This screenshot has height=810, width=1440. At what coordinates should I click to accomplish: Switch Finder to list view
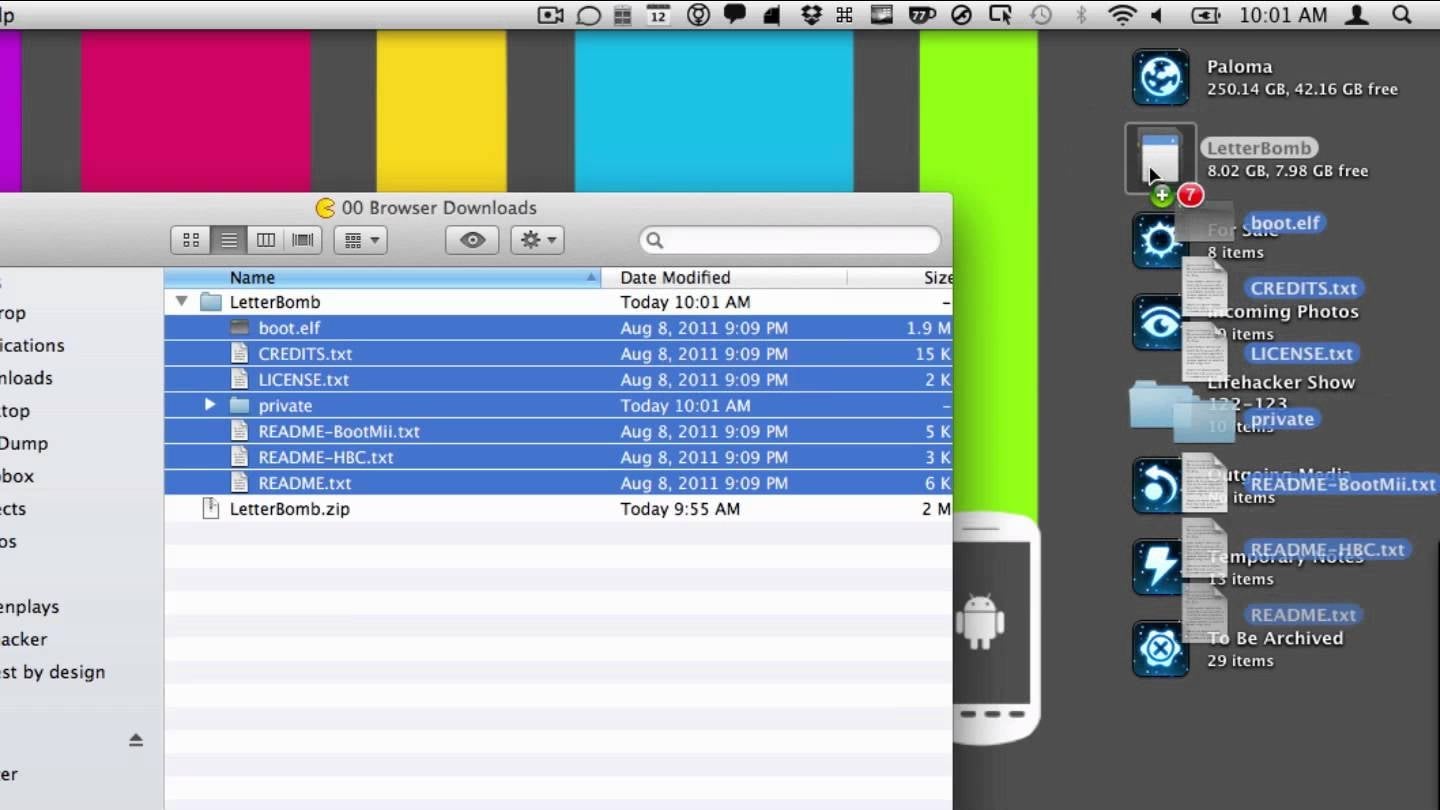coord(229,240)
